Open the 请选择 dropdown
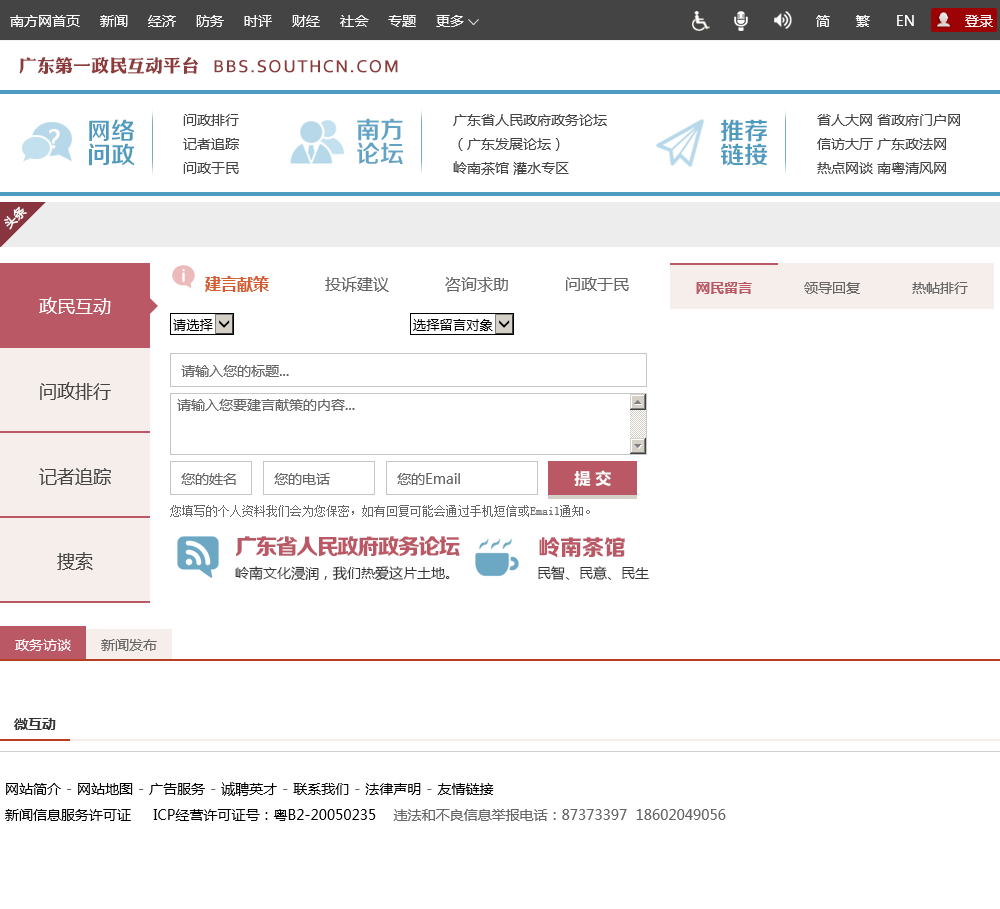Viewport: 1000px width, 909px height. (x=202, y=324)
